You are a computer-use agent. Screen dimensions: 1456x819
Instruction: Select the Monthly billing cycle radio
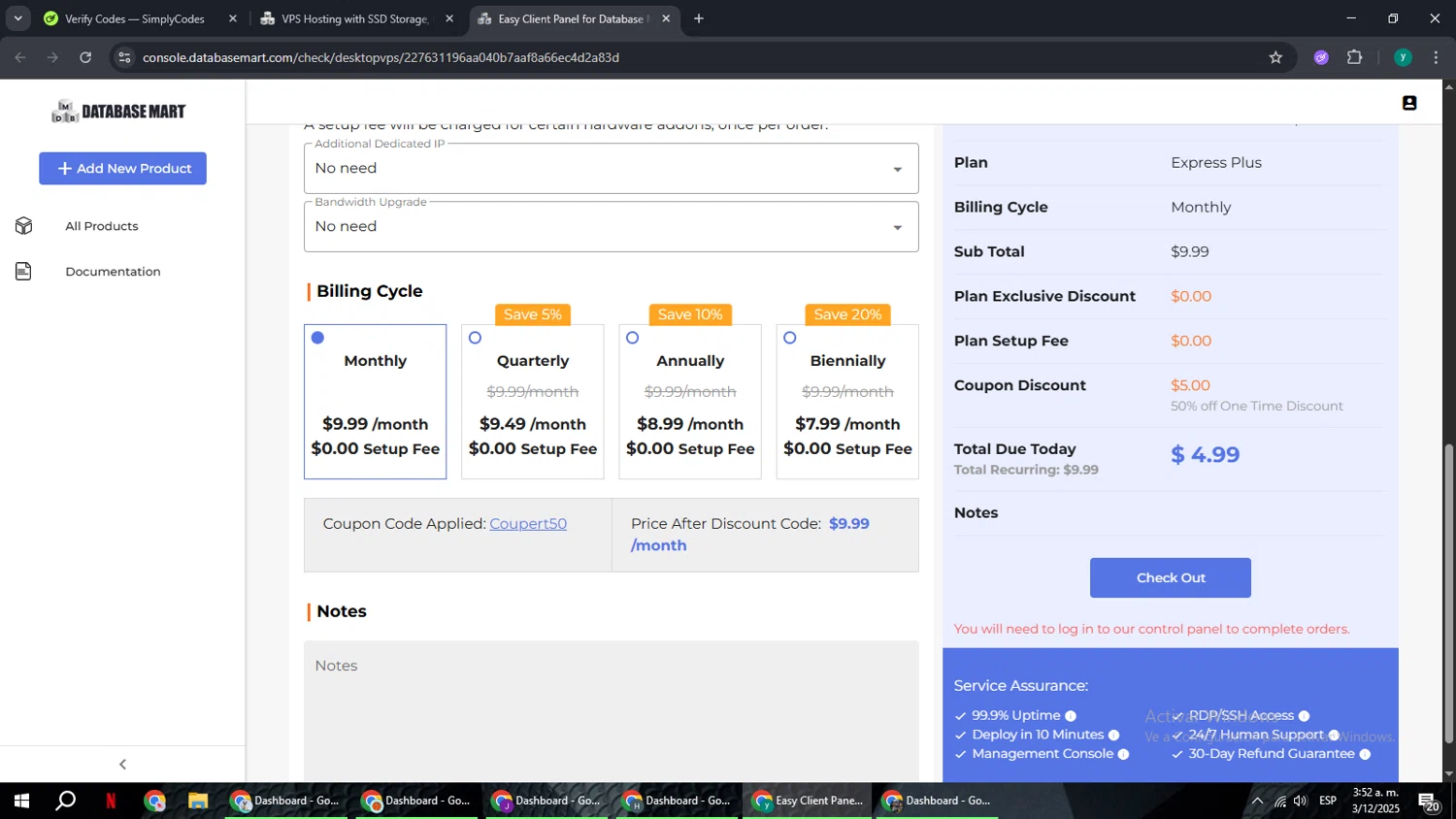coord(317,338)
